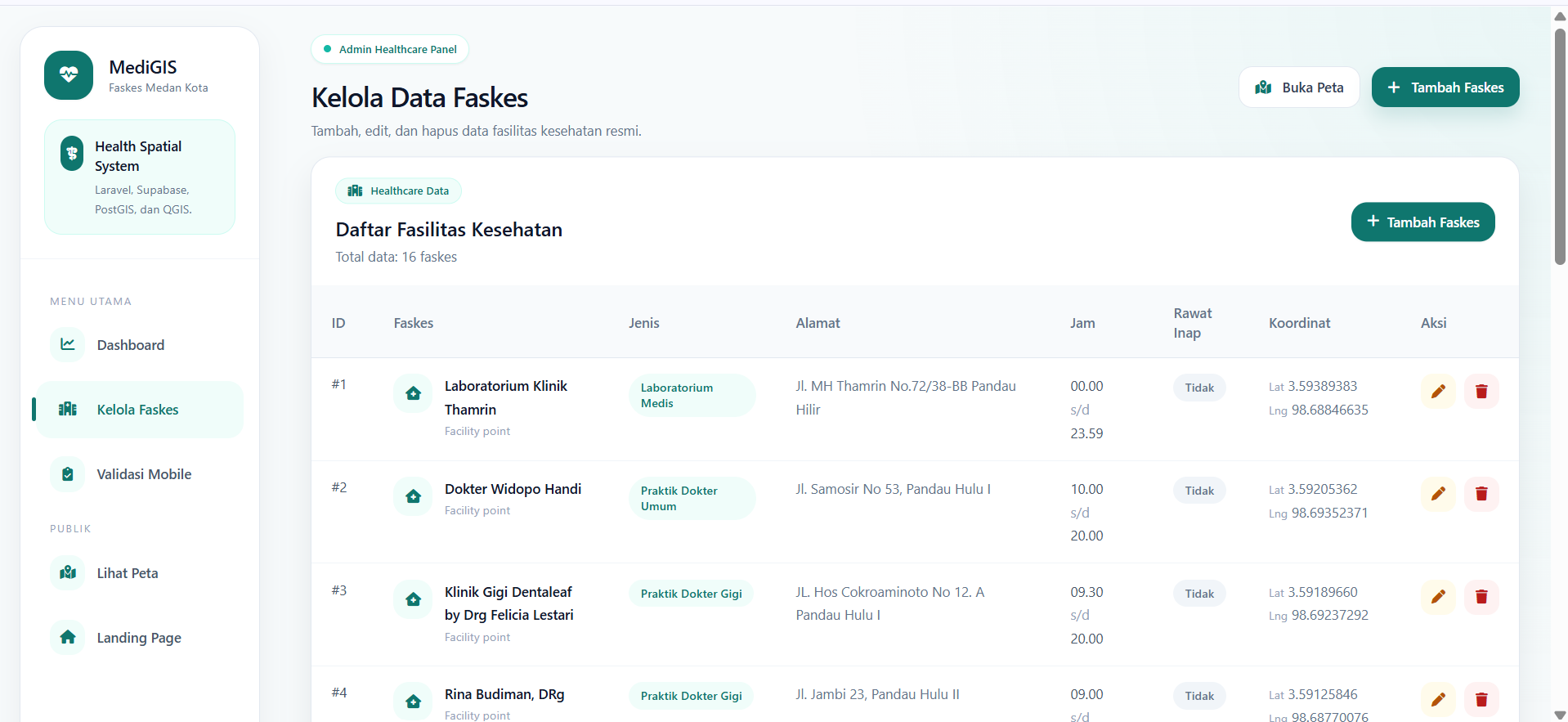This screenshot has width=1568, height=722.
Task: Click trash icon for Rina Budiman, DRg
Action: click(x=1481, y=700)
